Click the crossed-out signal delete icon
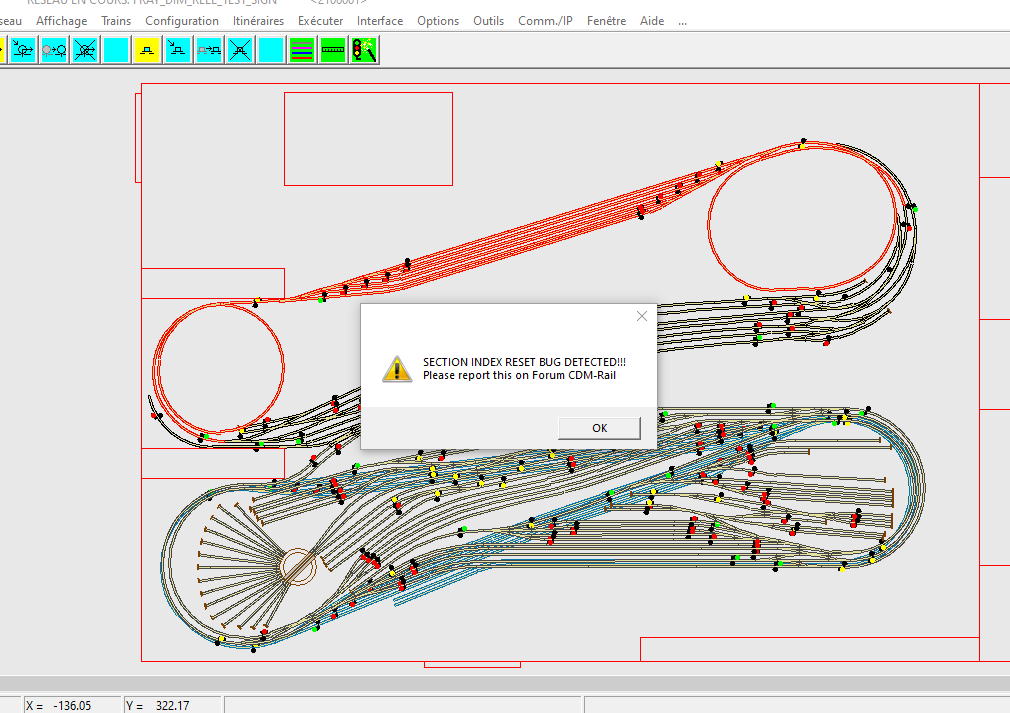This screenshot has width=1010, height=713. coord(86,50)
